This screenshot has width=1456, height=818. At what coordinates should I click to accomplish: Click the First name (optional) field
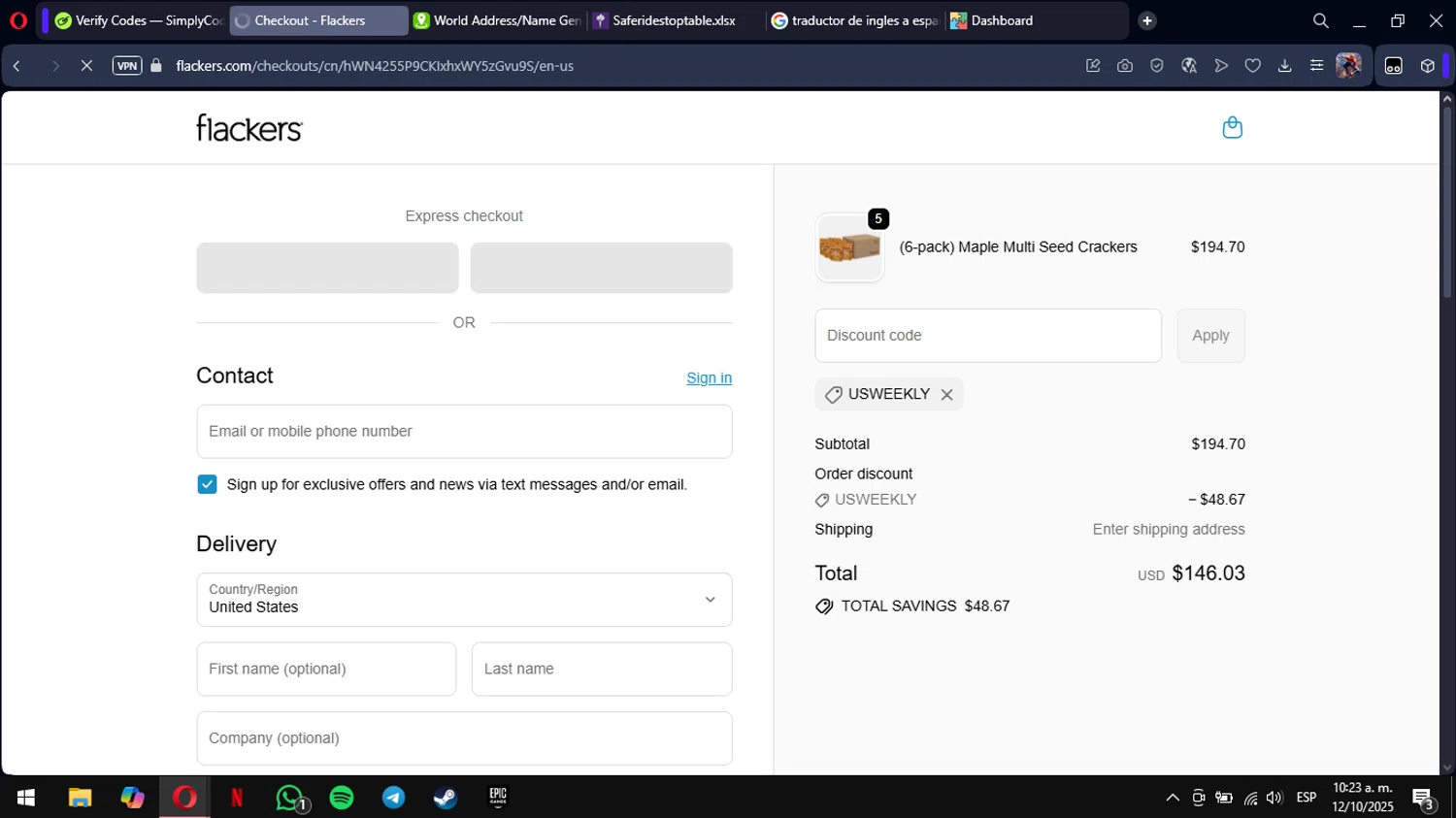tap(326, 670)
